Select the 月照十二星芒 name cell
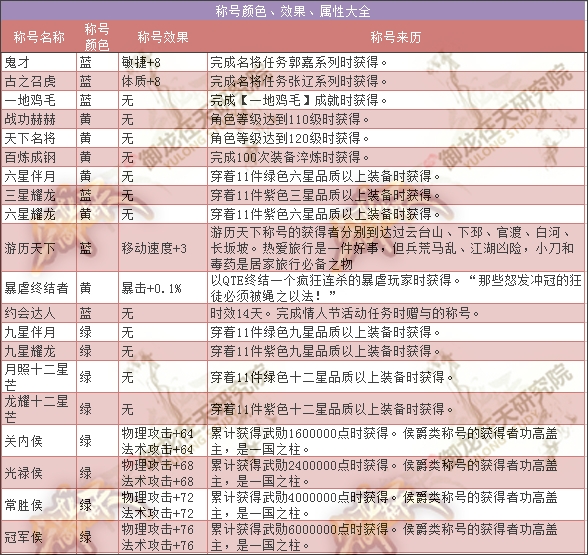The height and width of the screenshot is (555, 588). pyautogui.click(x=39, y=377)
